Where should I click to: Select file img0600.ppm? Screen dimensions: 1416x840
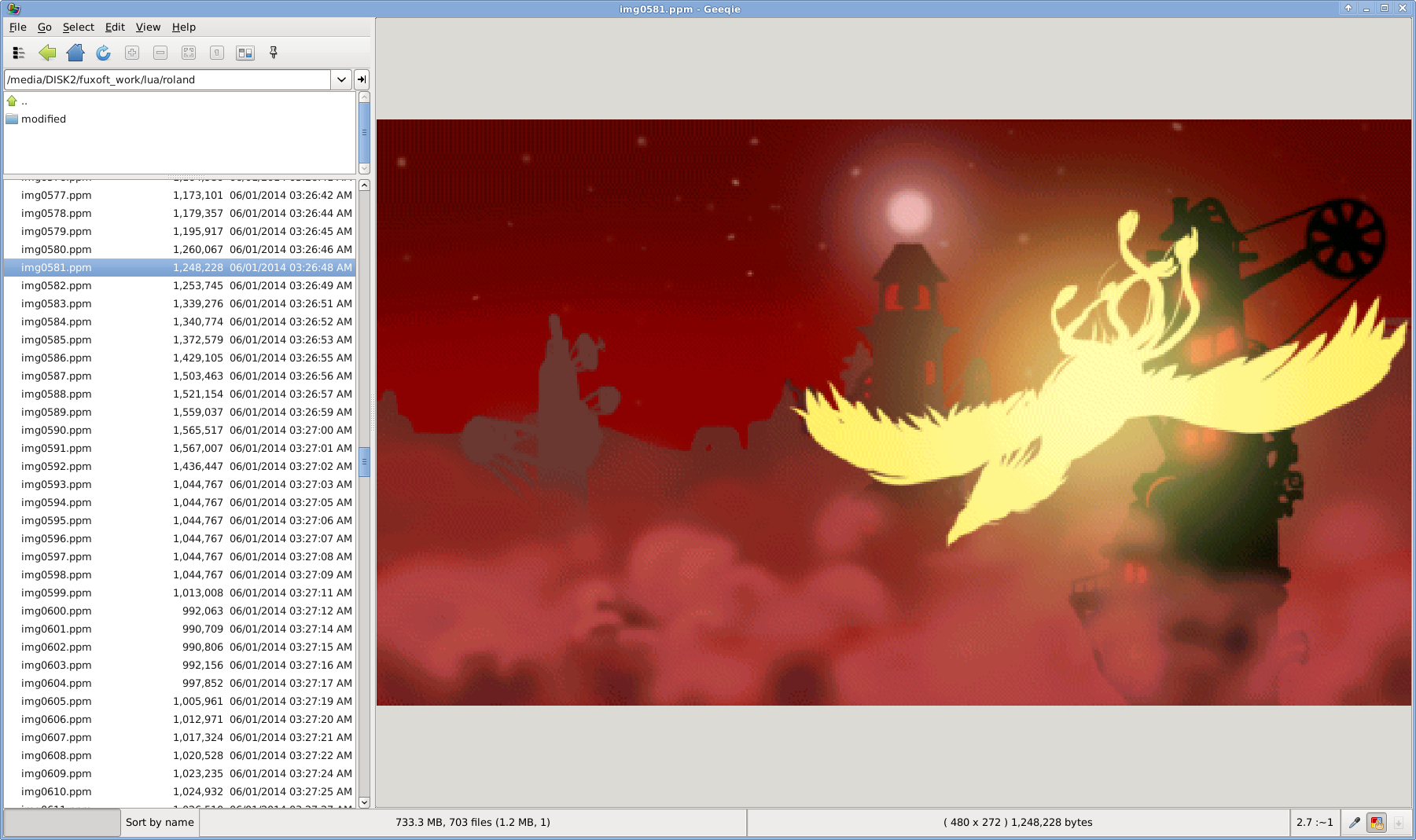coord(179,611)
